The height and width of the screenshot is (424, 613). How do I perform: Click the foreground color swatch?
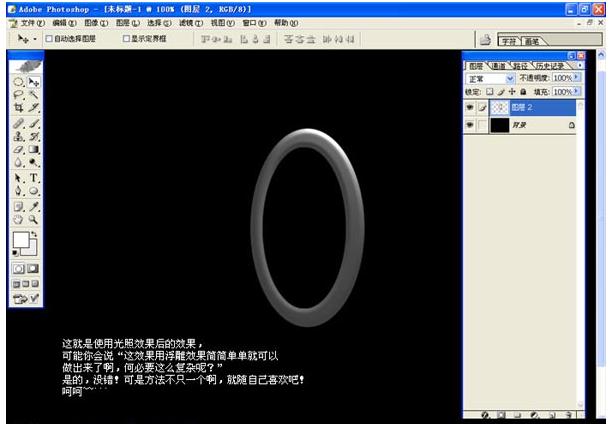pyautogui.click(x=21, y=240)
